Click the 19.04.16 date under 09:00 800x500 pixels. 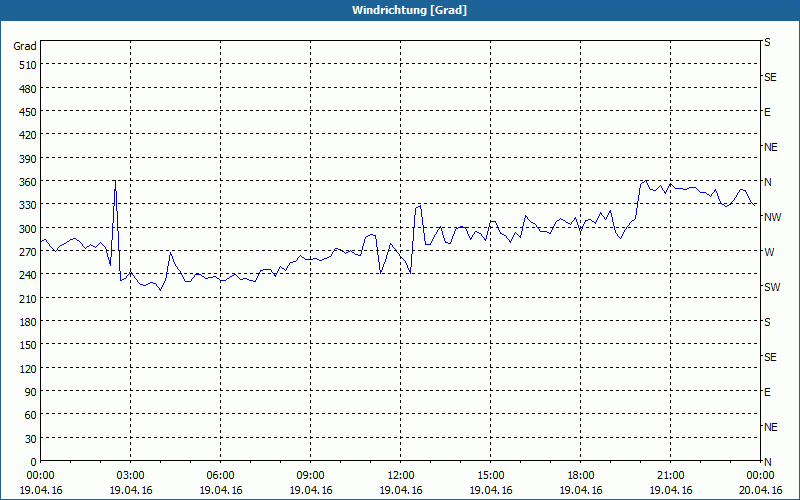click(310, 490)
